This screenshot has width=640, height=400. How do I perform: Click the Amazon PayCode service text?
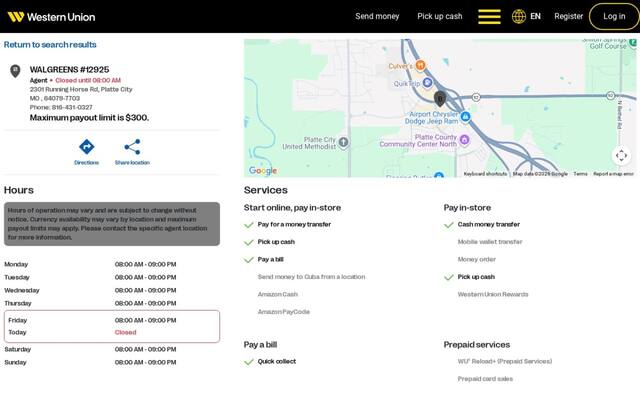tap(284, 312)
